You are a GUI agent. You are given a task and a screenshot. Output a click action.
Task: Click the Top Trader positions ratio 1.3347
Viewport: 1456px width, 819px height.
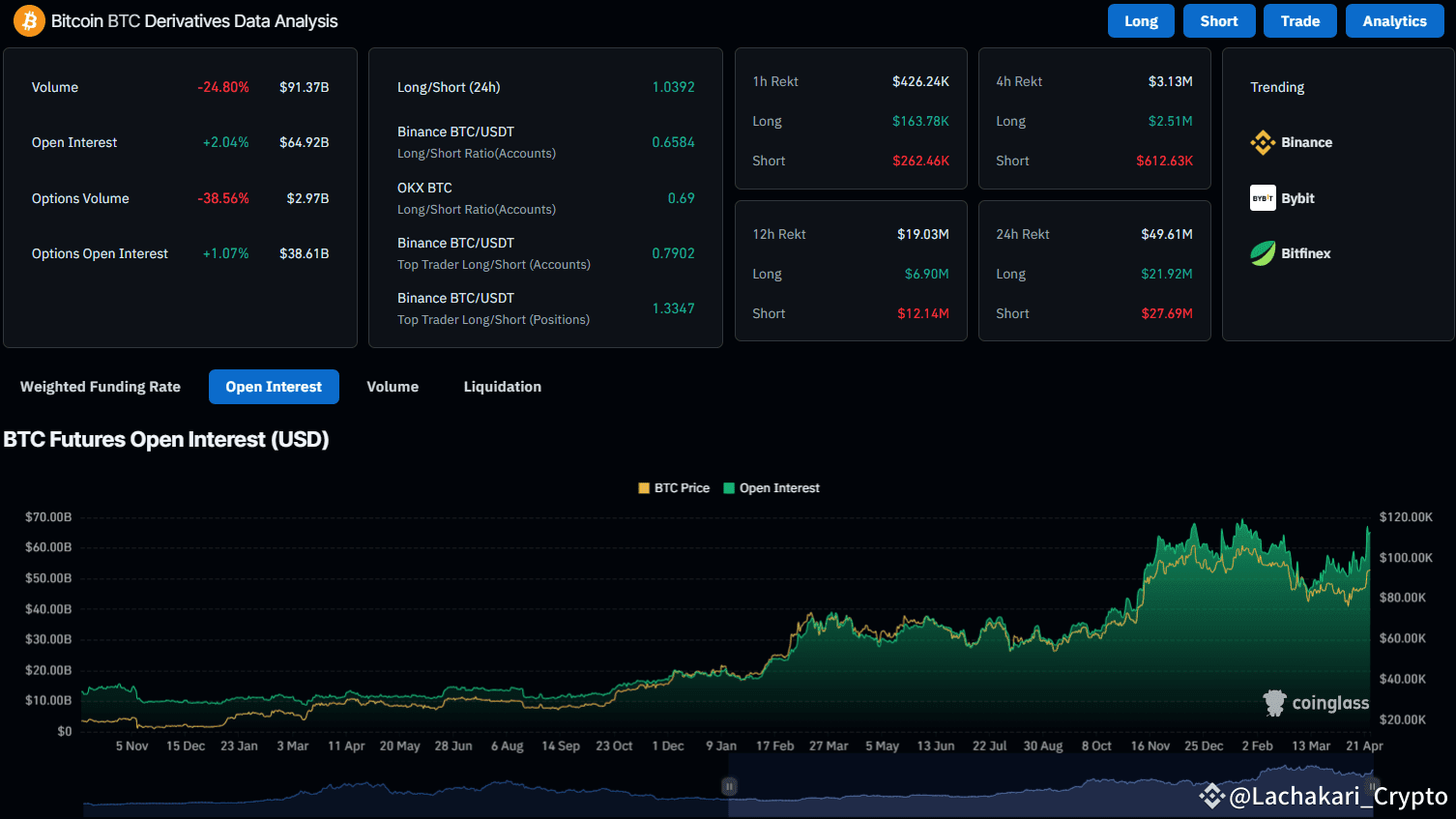pyautogui.click(x=674, y=308)
